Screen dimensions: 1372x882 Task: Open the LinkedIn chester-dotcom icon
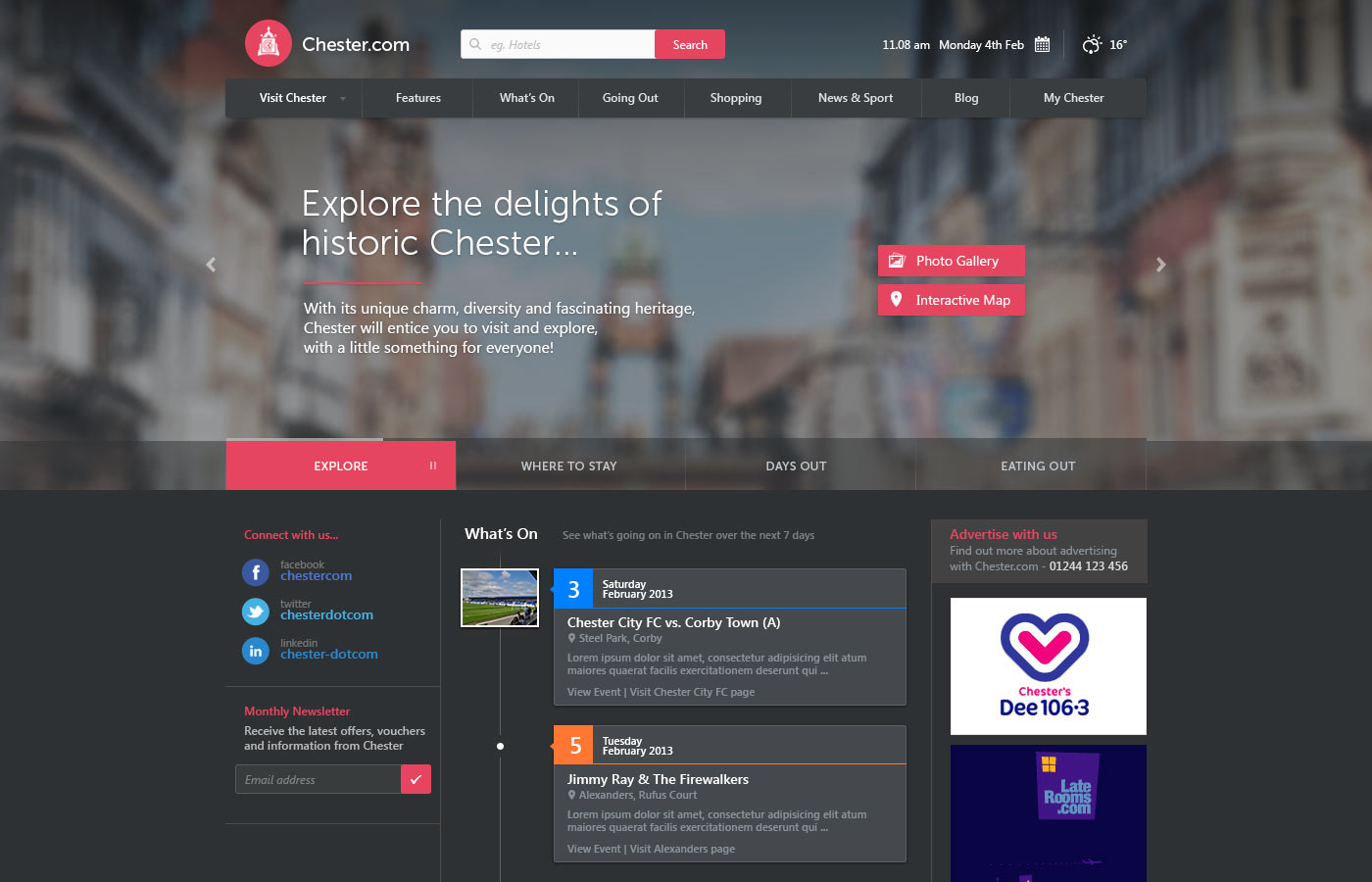point(256,651)
